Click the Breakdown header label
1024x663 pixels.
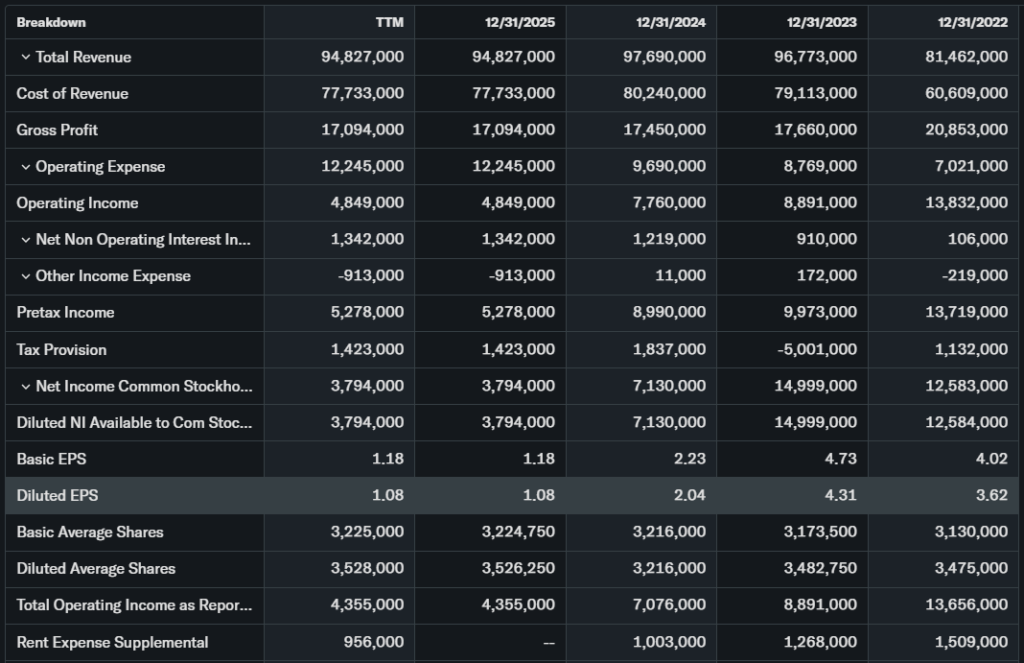(x=51, y=22)
